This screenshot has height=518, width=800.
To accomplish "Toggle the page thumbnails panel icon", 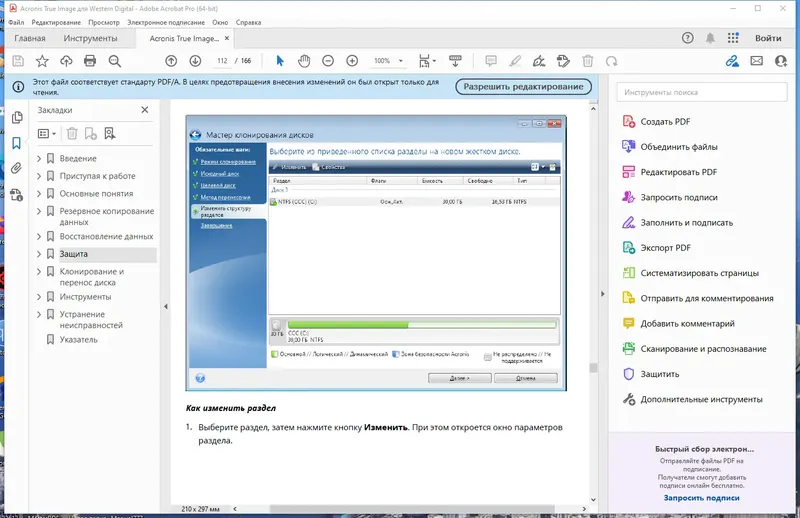I will 16,117.
